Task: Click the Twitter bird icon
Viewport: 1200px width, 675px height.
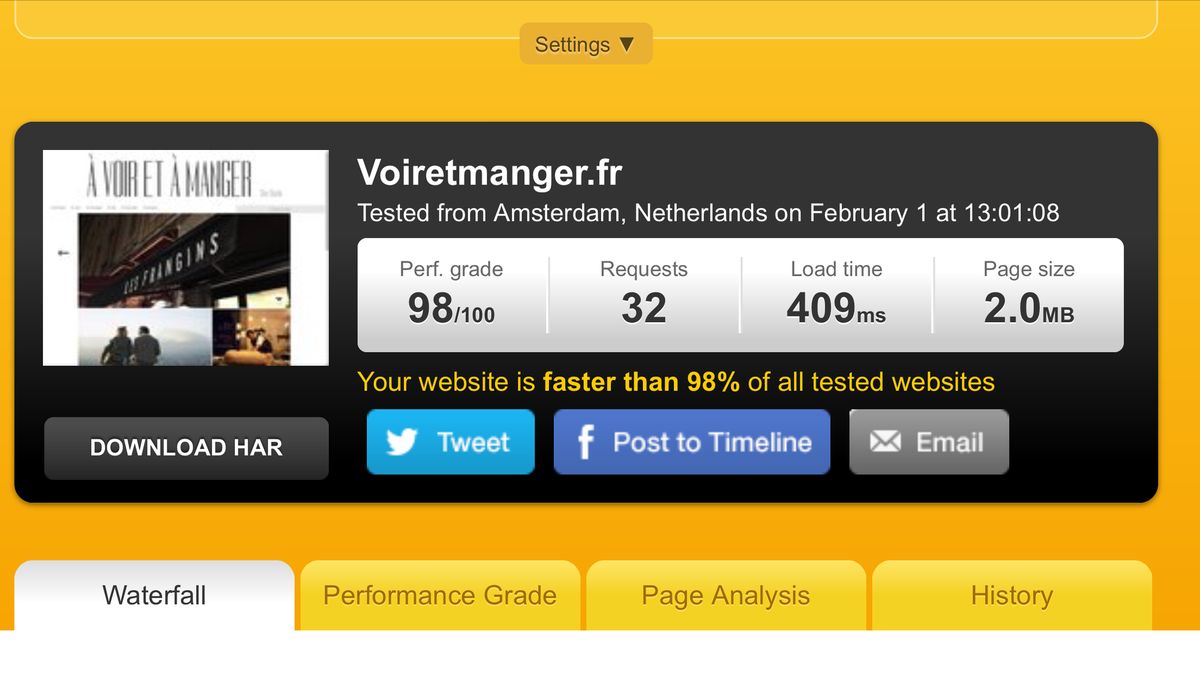Action: [x=401, y=442]
